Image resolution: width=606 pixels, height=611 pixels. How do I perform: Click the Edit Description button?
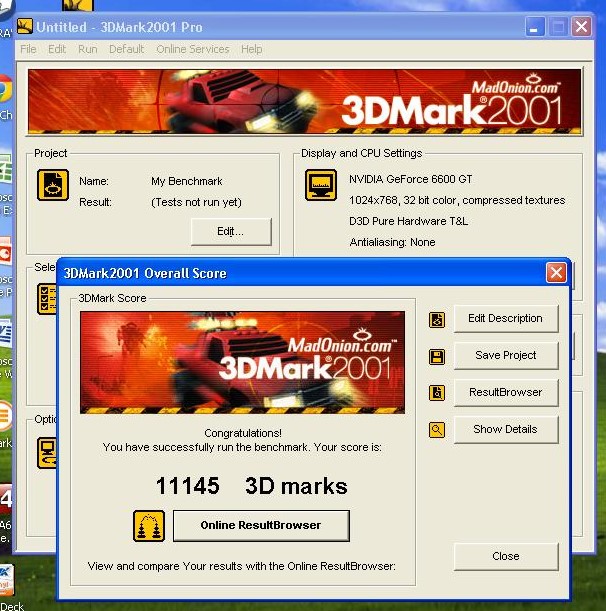point(506,319)
